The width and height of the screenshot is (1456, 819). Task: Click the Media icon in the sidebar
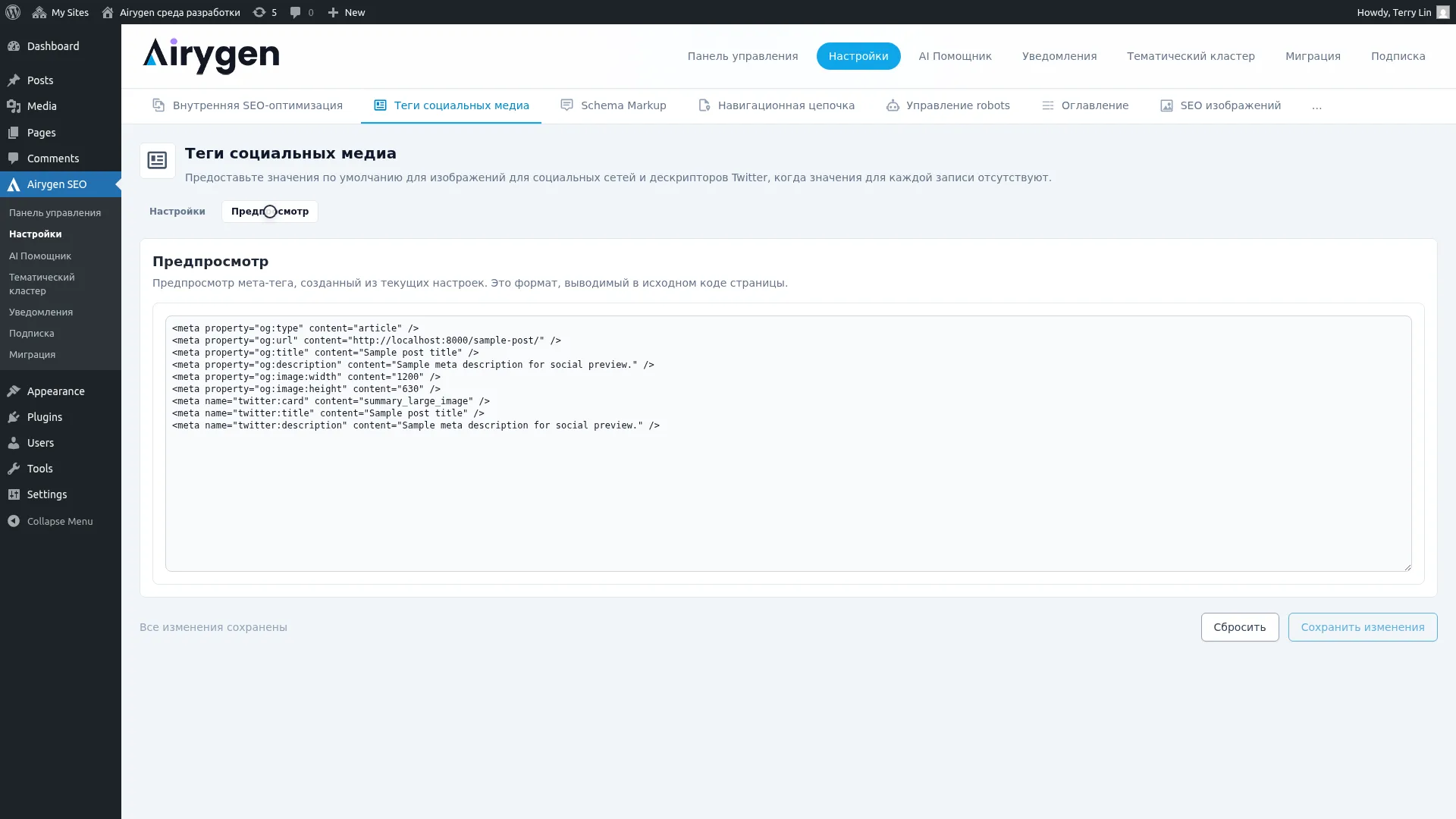click(14, 106)
